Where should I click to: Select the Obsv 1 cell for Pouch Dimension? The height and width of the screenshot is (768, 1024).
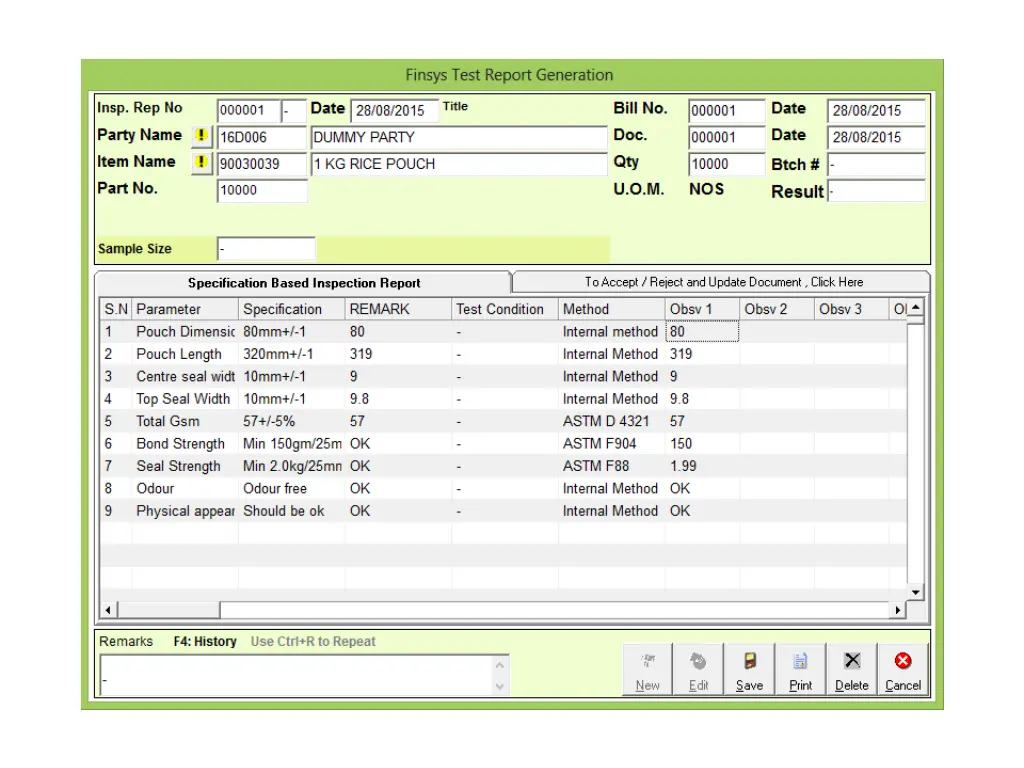703,332
